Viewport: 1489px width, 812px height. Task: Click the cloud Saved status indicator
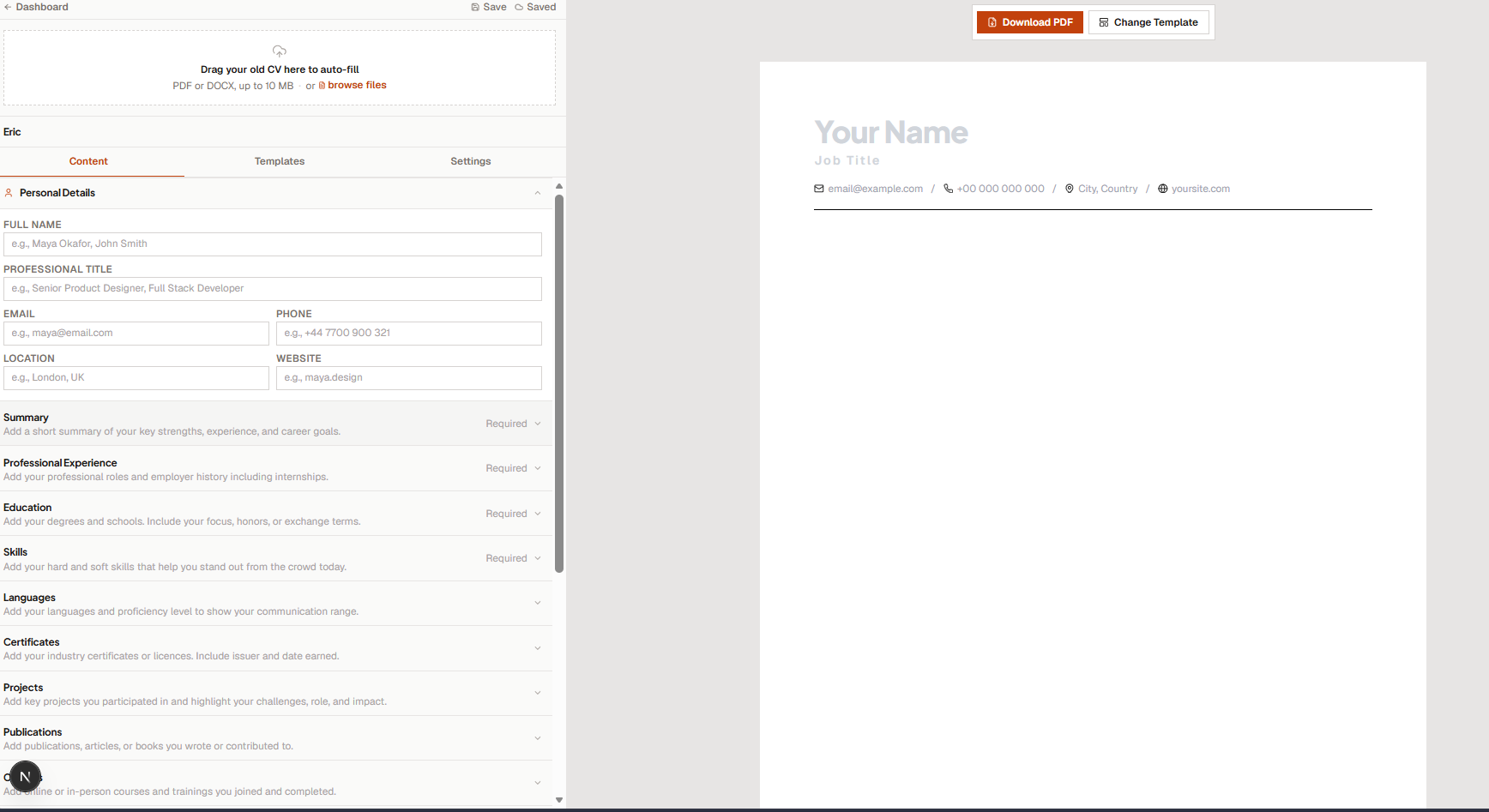535,7
